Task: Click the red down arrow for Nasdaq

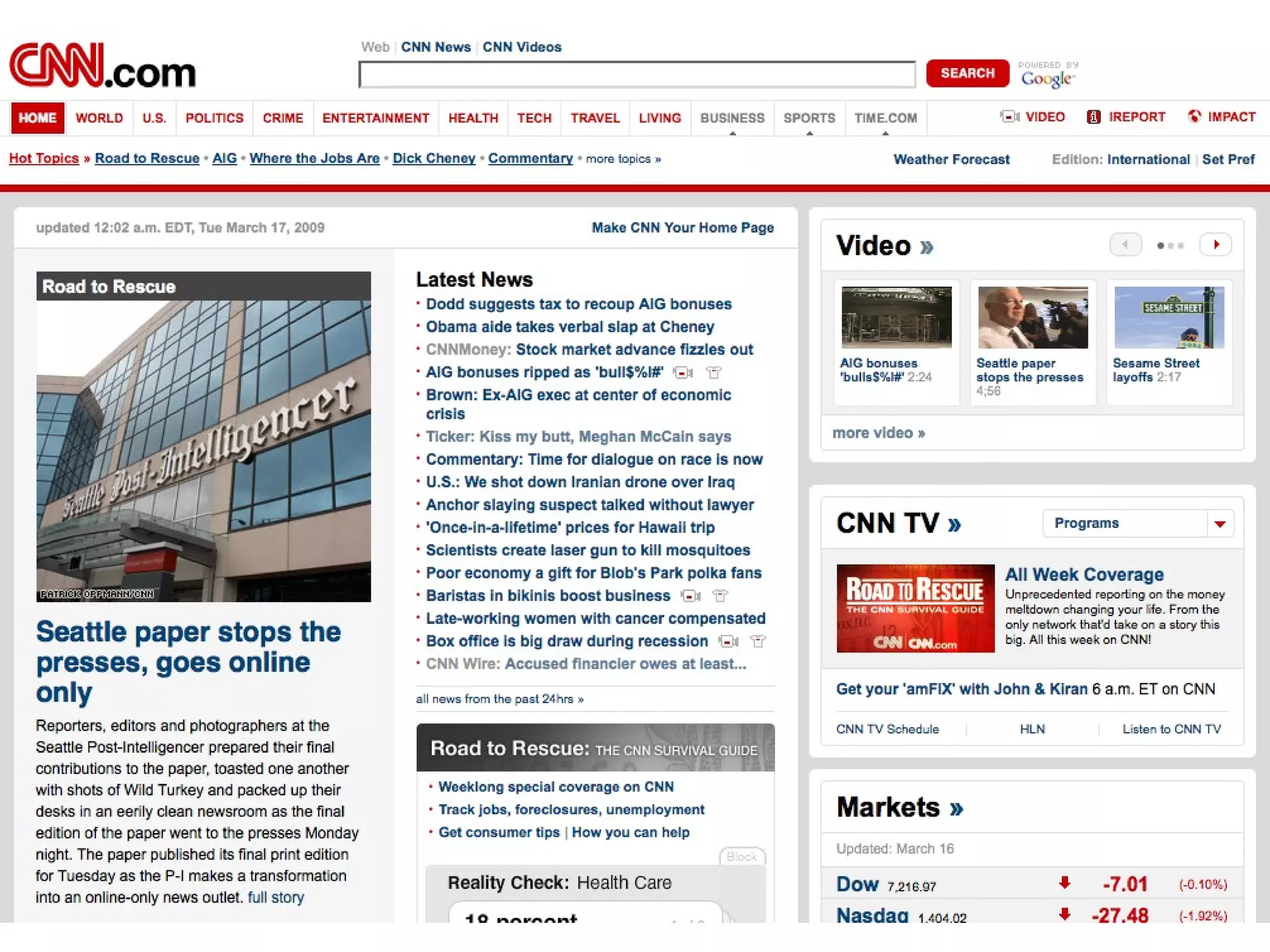Action: [x=1065, y=914]
